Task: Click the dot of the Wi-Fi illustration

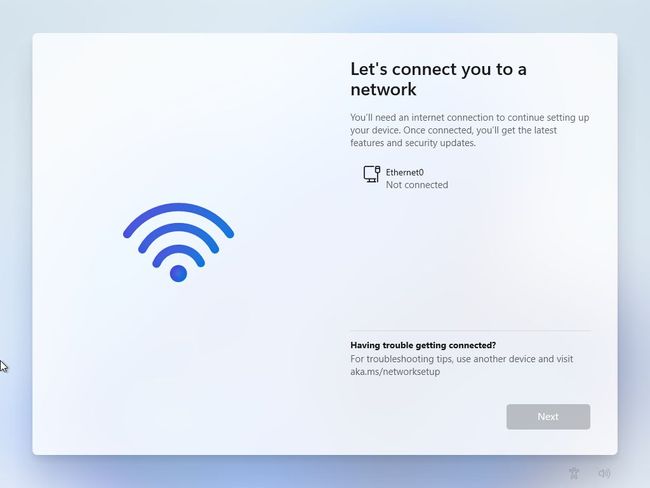Action: 178,274
